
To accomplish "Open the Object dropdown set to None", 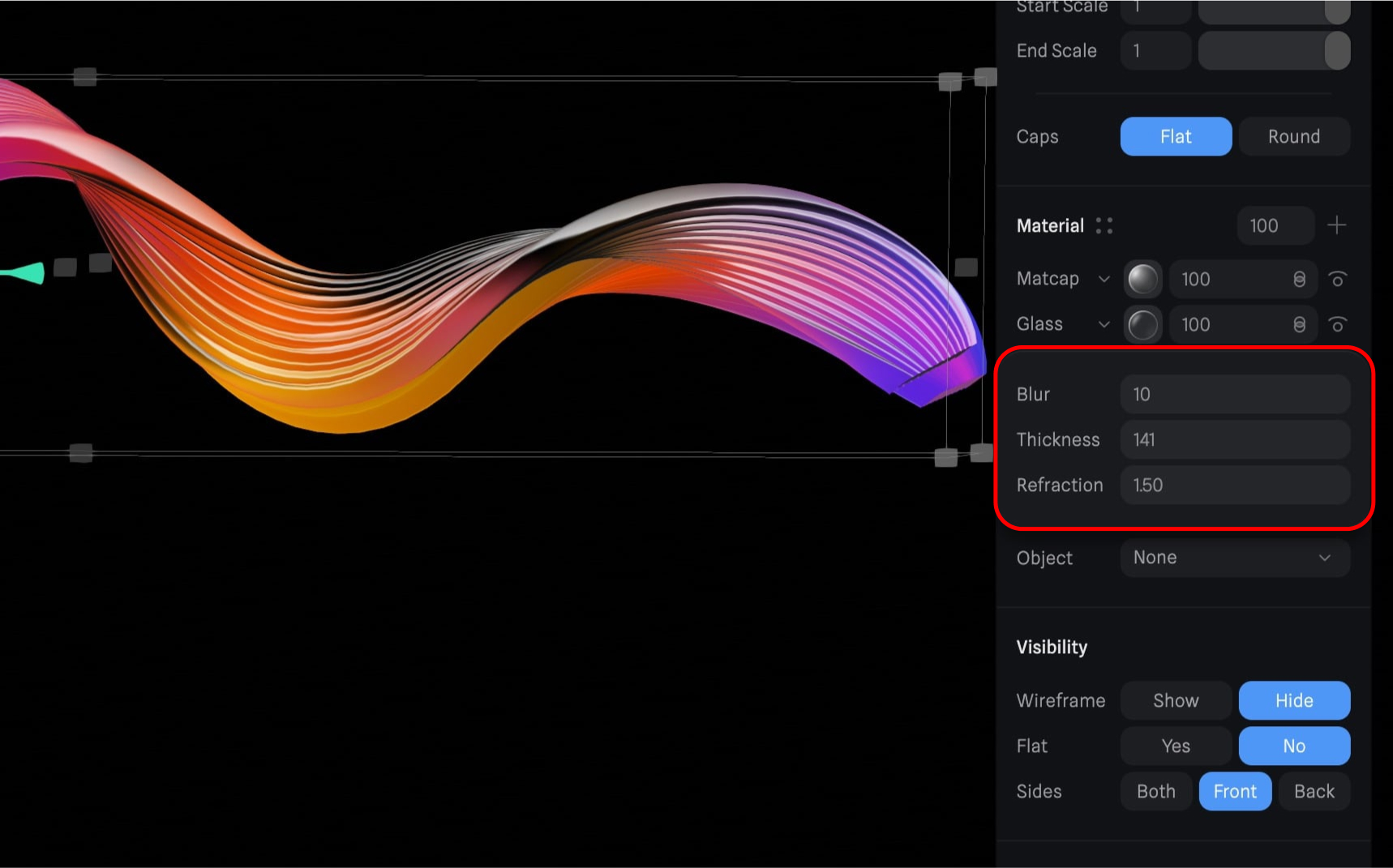I will pos(1233,558).
